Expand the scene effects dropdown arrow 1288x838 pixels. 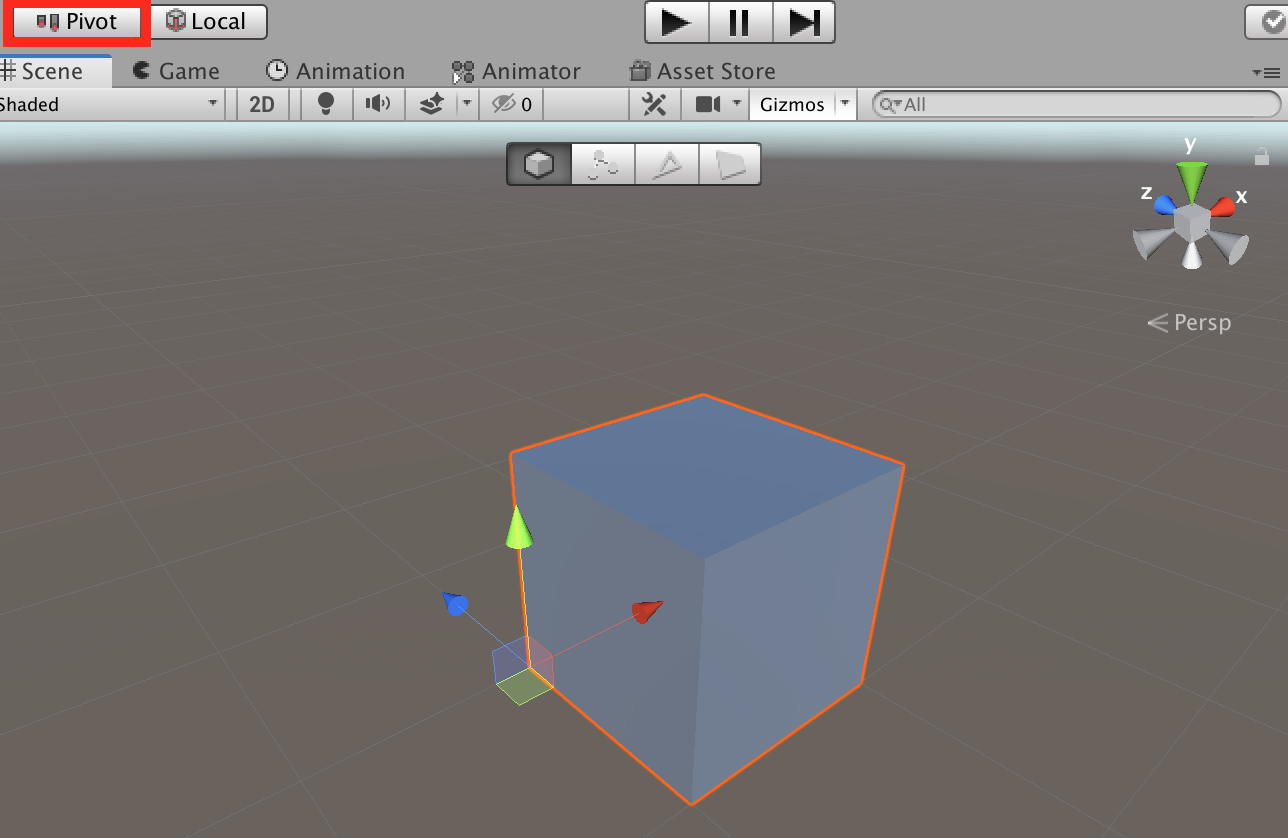point(466,104)
